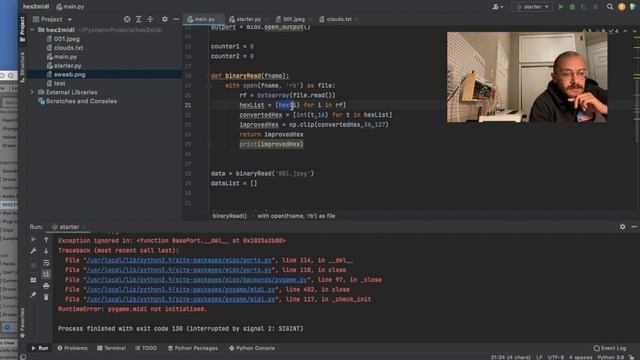Switch to starter.py editor tab

247,19
